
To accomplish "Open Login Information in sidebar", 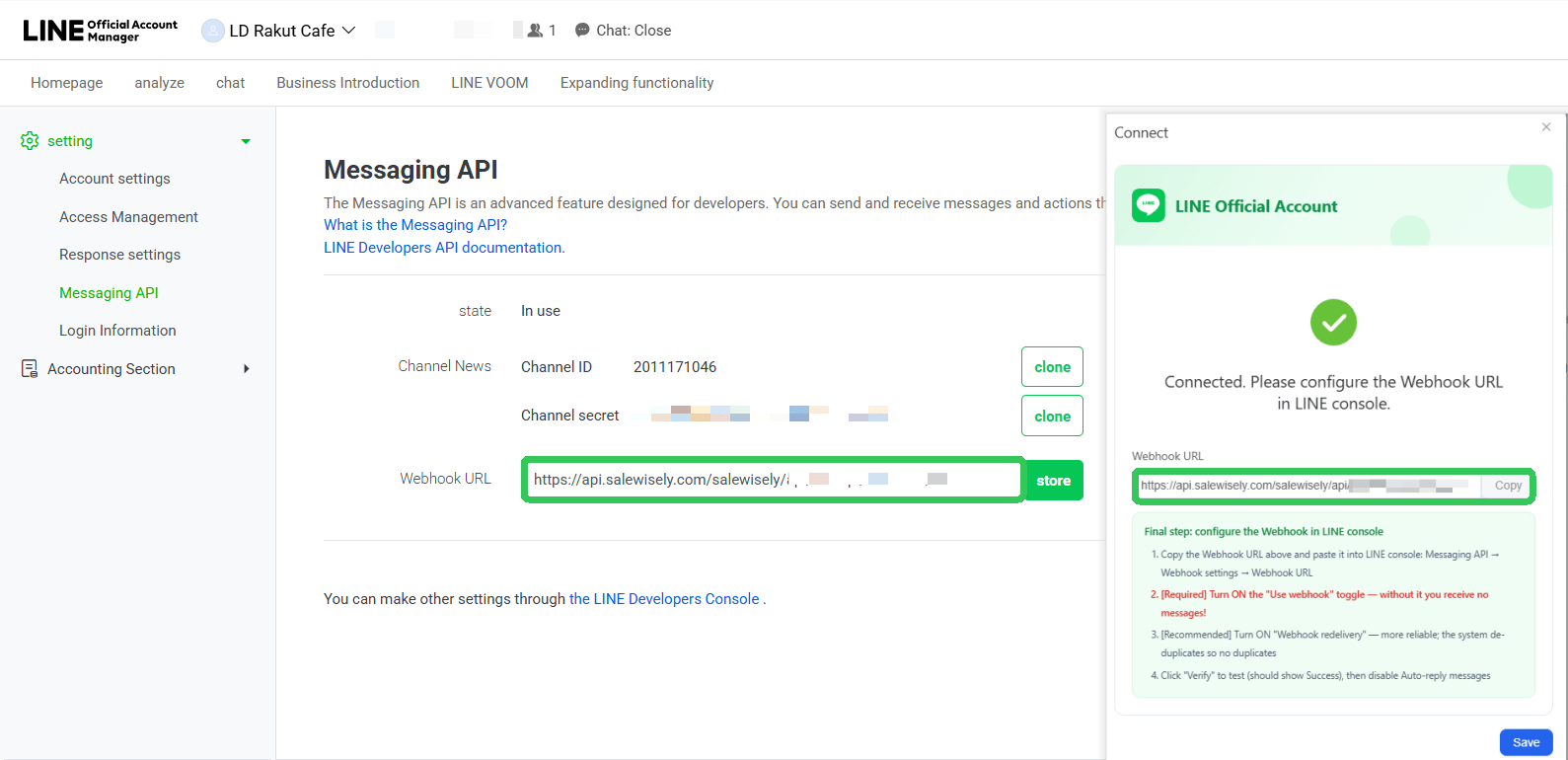I will coord(117,331).
